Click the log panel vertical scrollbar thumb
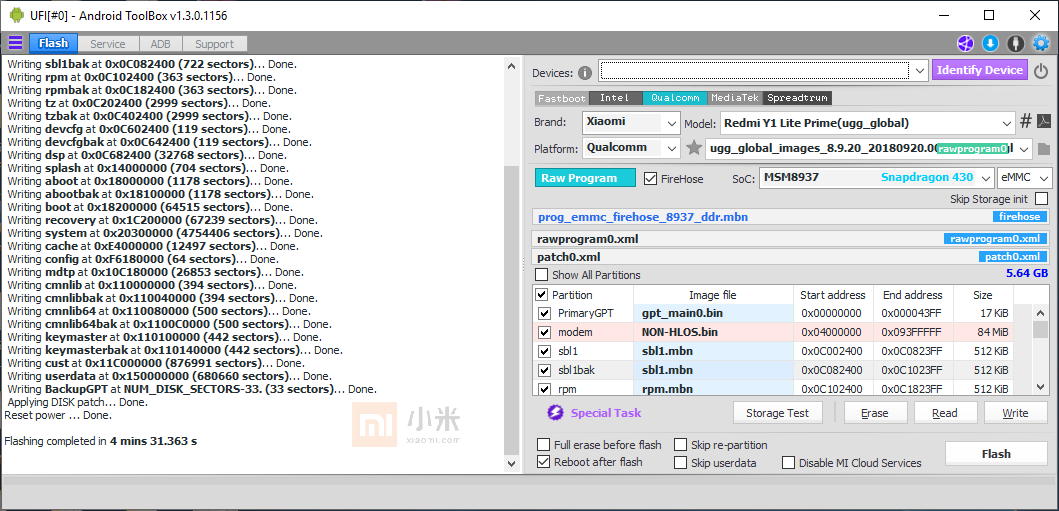Image resolution: width=1059 pixels, height=511 pixels. 511,311
